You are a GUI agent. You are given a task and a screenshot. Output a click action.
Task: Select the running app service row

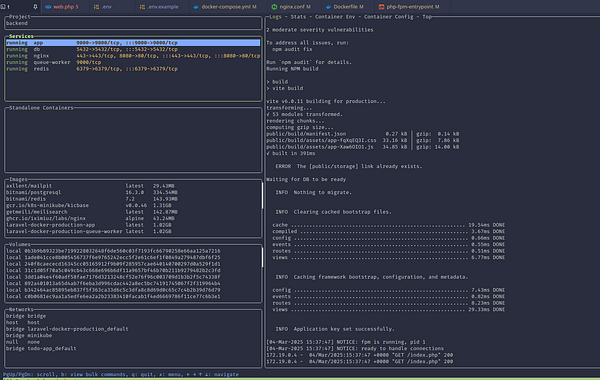(133, 43)
